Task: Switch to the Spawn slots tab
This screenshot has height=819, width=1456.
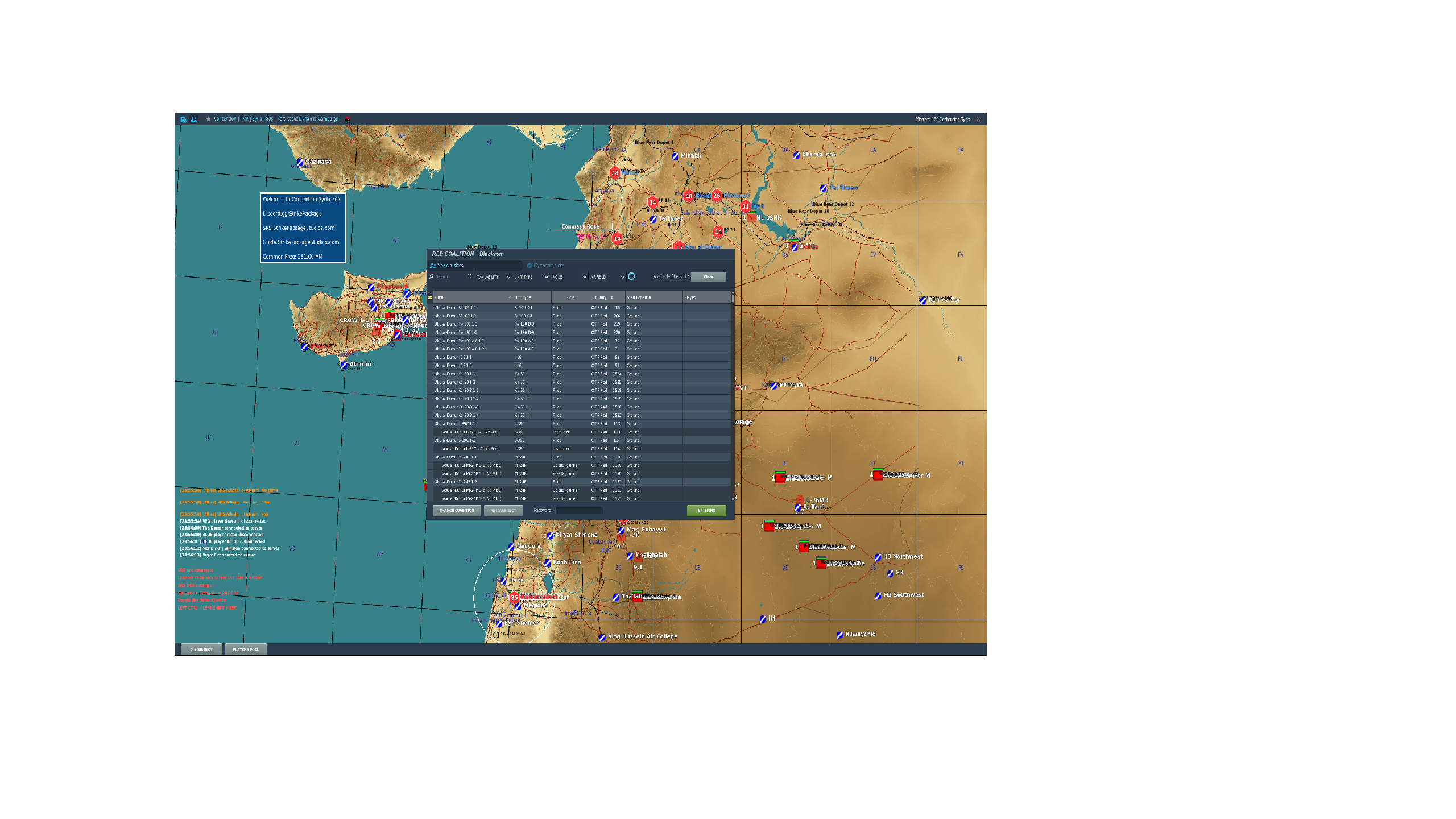Action: click(475, 266)
